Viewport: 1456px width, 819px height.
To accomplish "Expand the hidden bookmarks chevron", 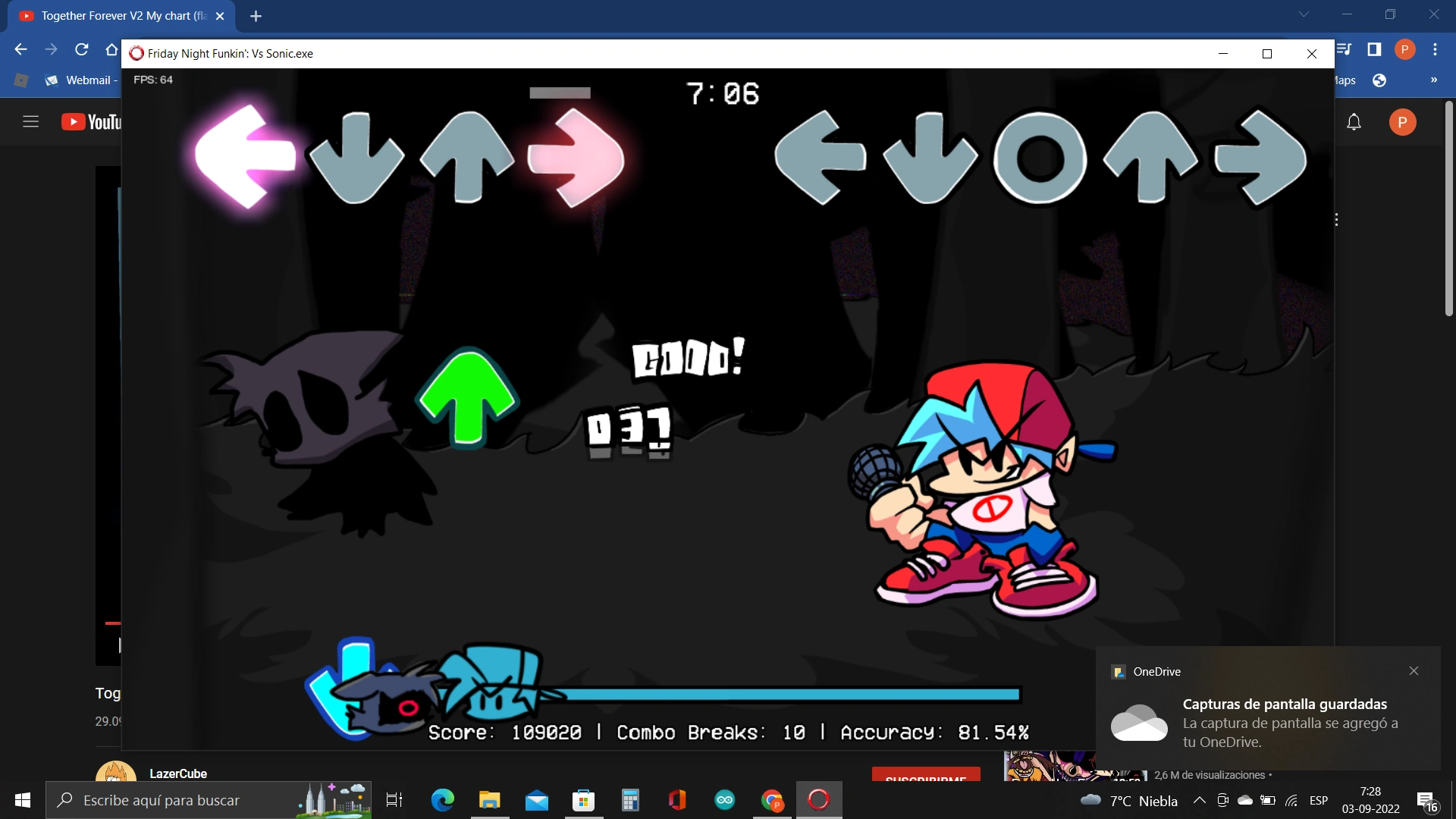I will [x=1433, y=80].
